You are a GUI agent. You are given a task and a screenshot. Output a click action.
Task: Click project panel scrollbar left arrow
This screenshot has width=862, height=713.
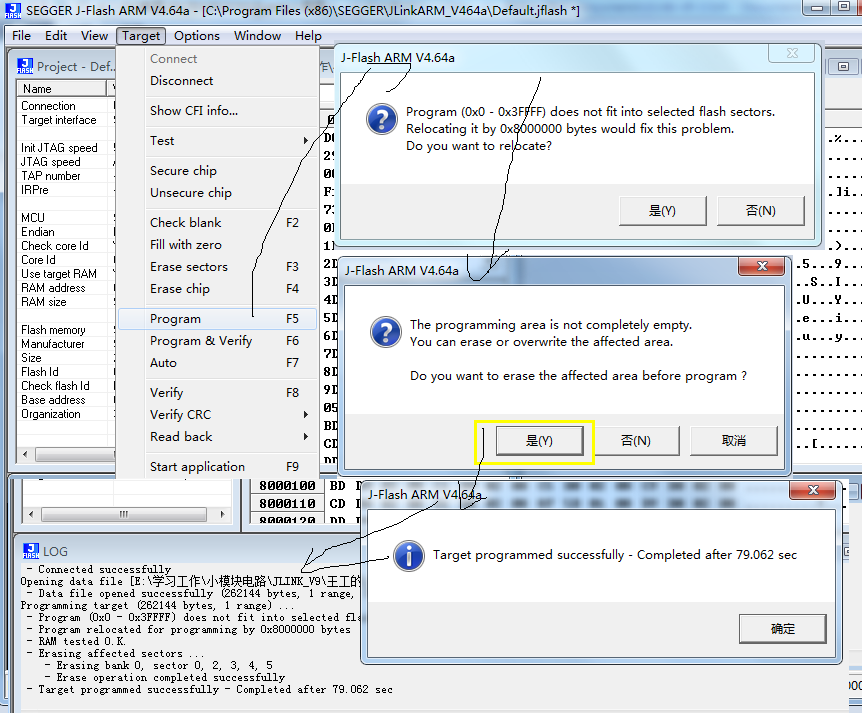tap(25, 455)
